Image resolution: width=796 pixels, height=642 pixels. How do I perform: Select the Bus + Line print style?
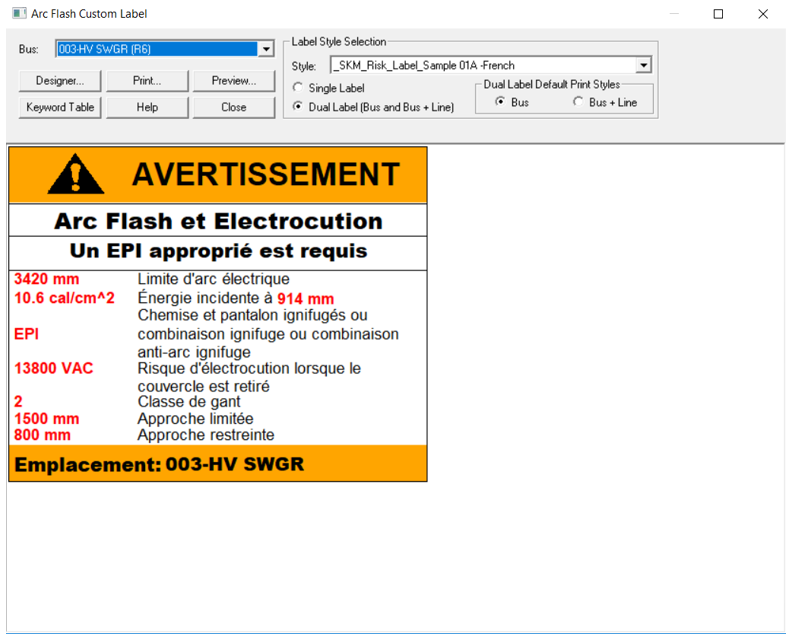pos(578,102)
